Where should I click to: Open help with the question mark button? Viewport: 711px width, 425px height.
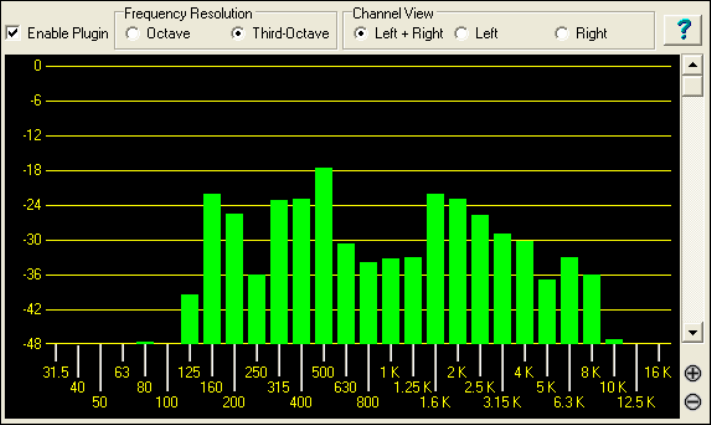[683, 30]
